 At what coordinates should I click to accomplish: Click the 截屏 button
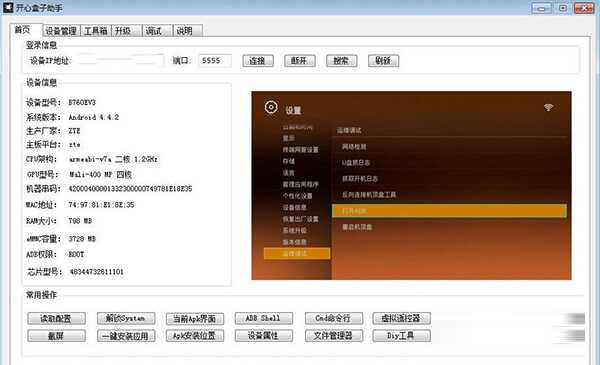pos(56,336)
